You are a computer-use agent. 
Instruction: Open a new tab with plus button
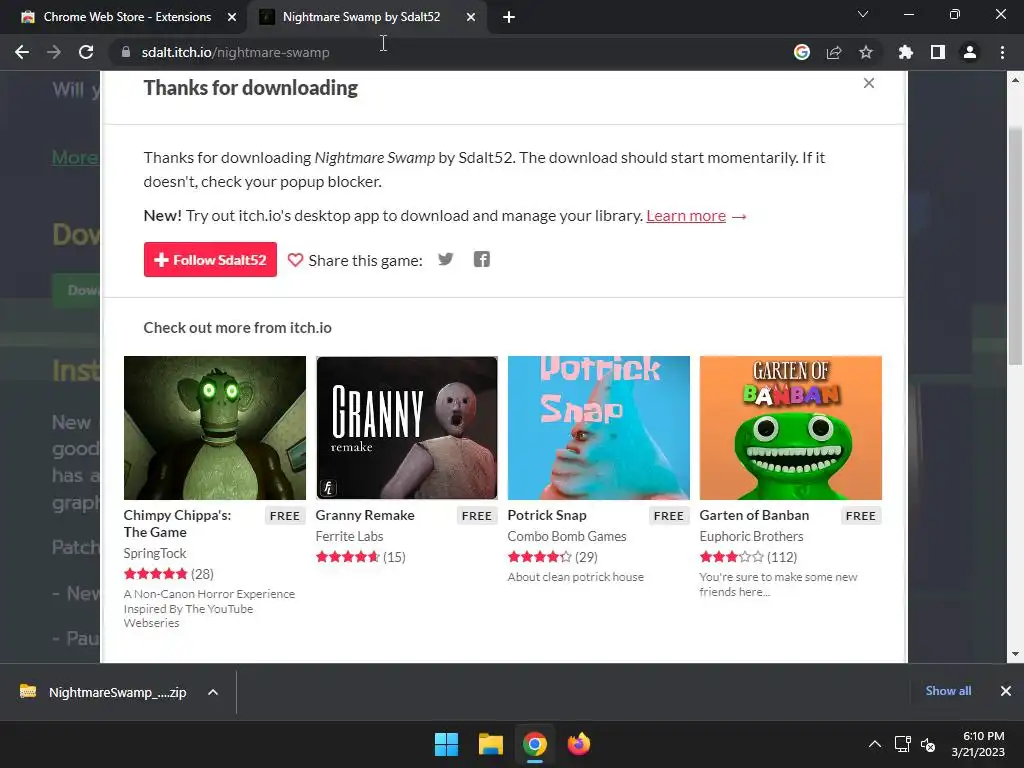tap(509, 17)
